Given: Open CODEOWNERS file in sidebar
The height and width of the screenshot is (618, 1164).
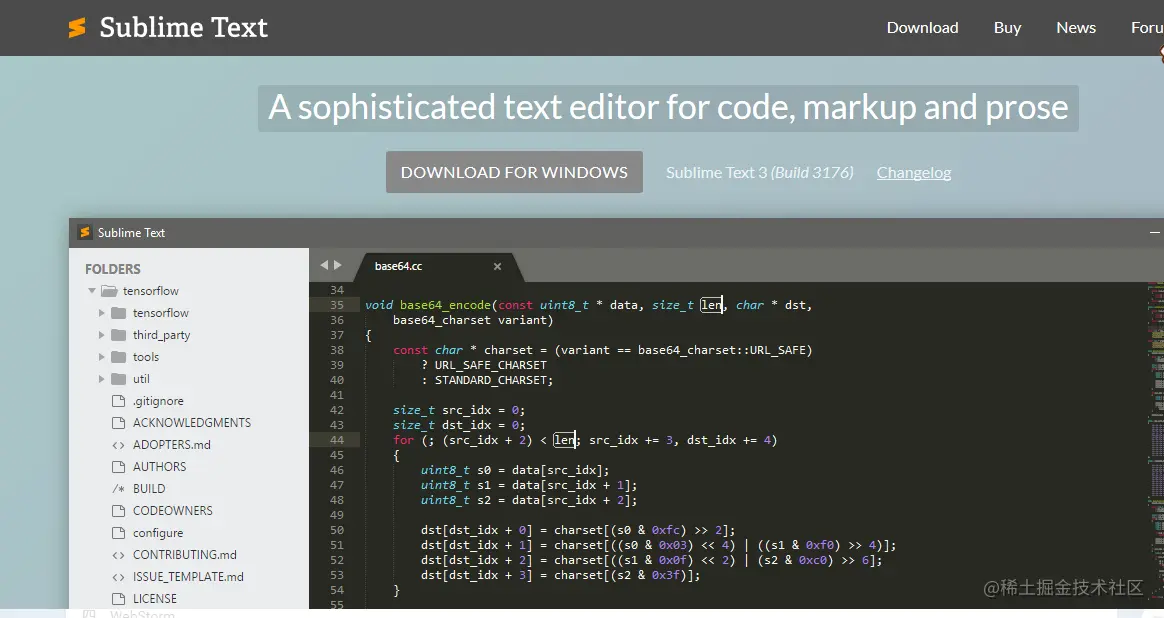Looking at the screenshot, I should pyautogui.click(x=172, y=511).
